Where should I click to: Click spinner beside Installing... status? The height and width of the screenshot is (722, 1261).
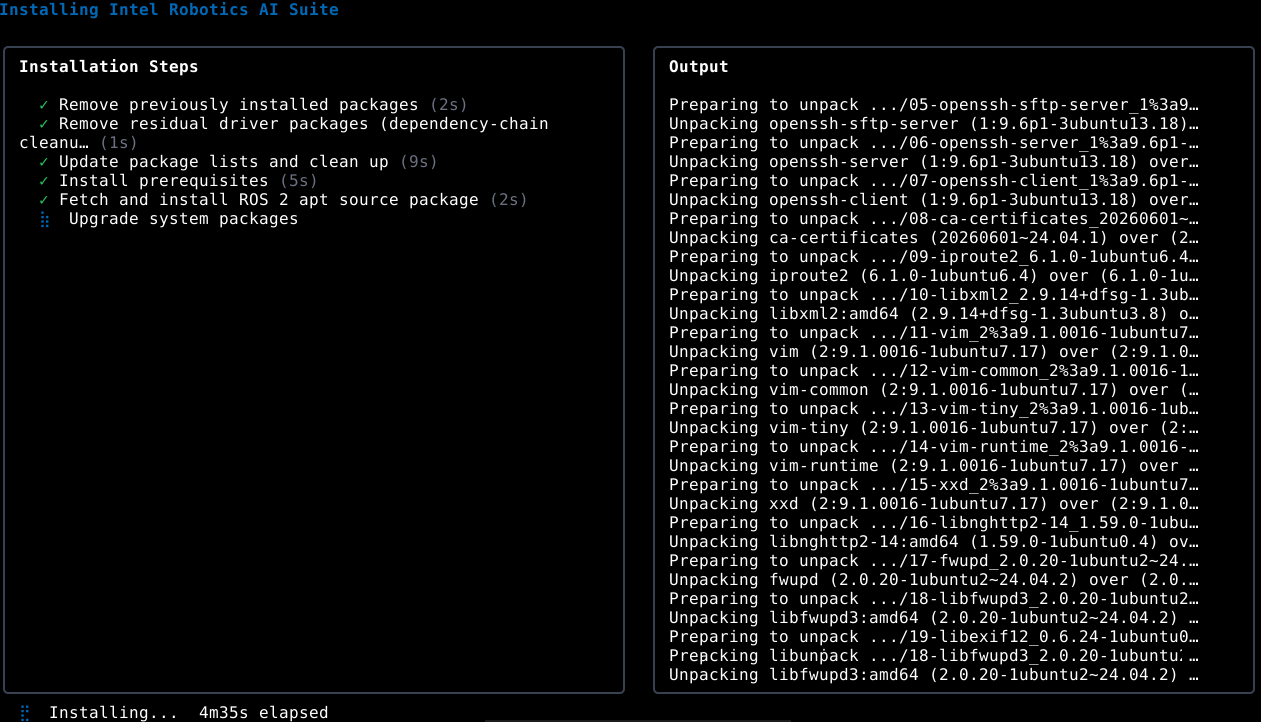24,713
